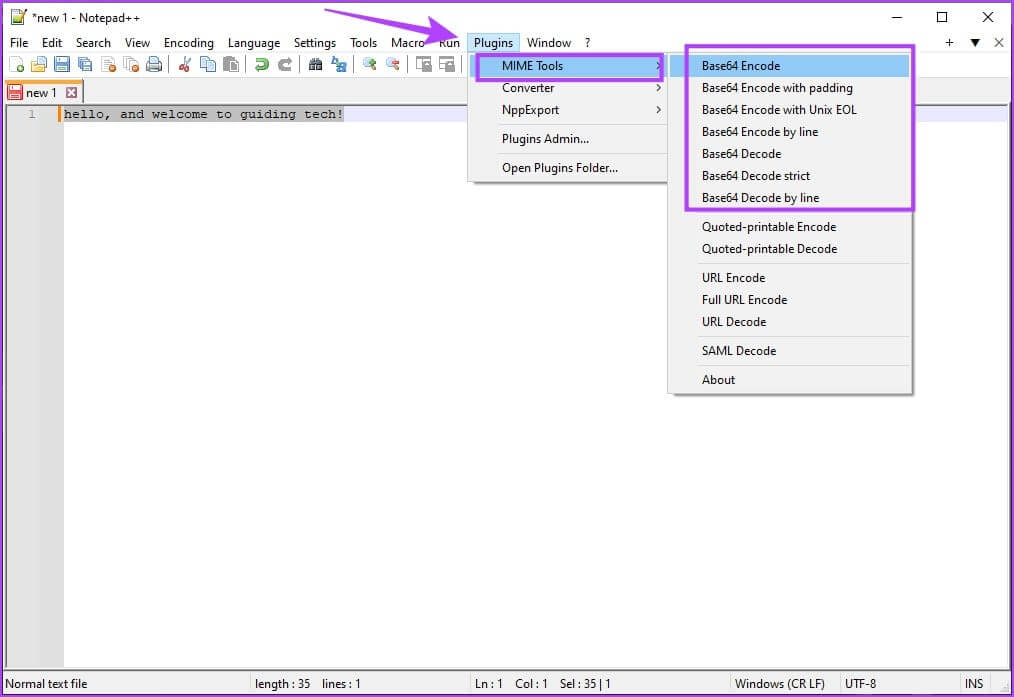The height and width of the screenshot is (697, 1014).
Task: Click the red unsaved icon on tab new 1
Action: click(15, 92)
